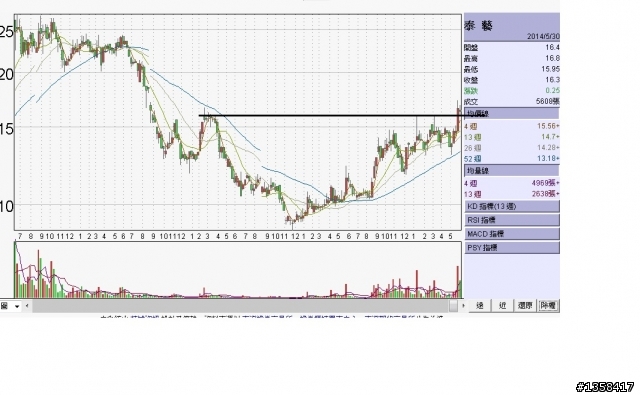Click the 13 週 volume value 2638張

[546, 194]
